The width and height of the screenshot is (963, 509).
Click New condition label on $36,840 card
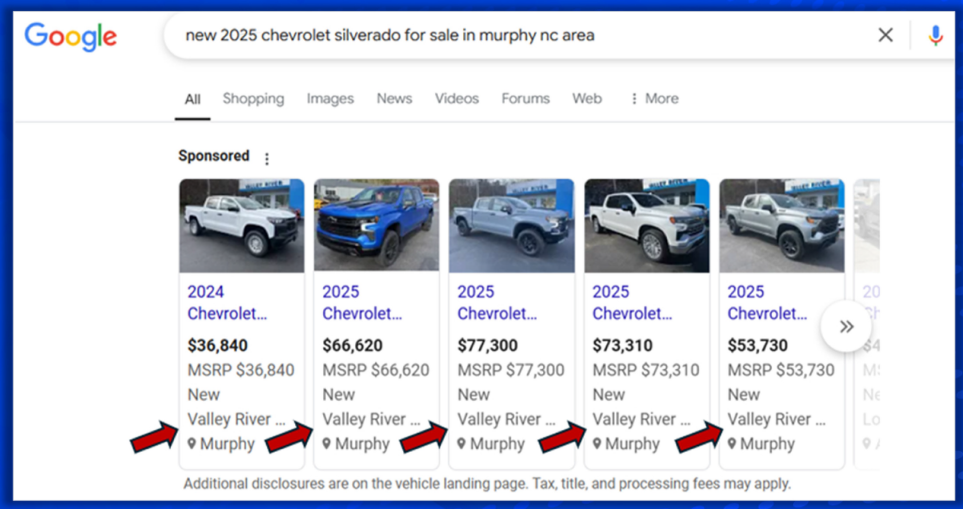(203, 395)
